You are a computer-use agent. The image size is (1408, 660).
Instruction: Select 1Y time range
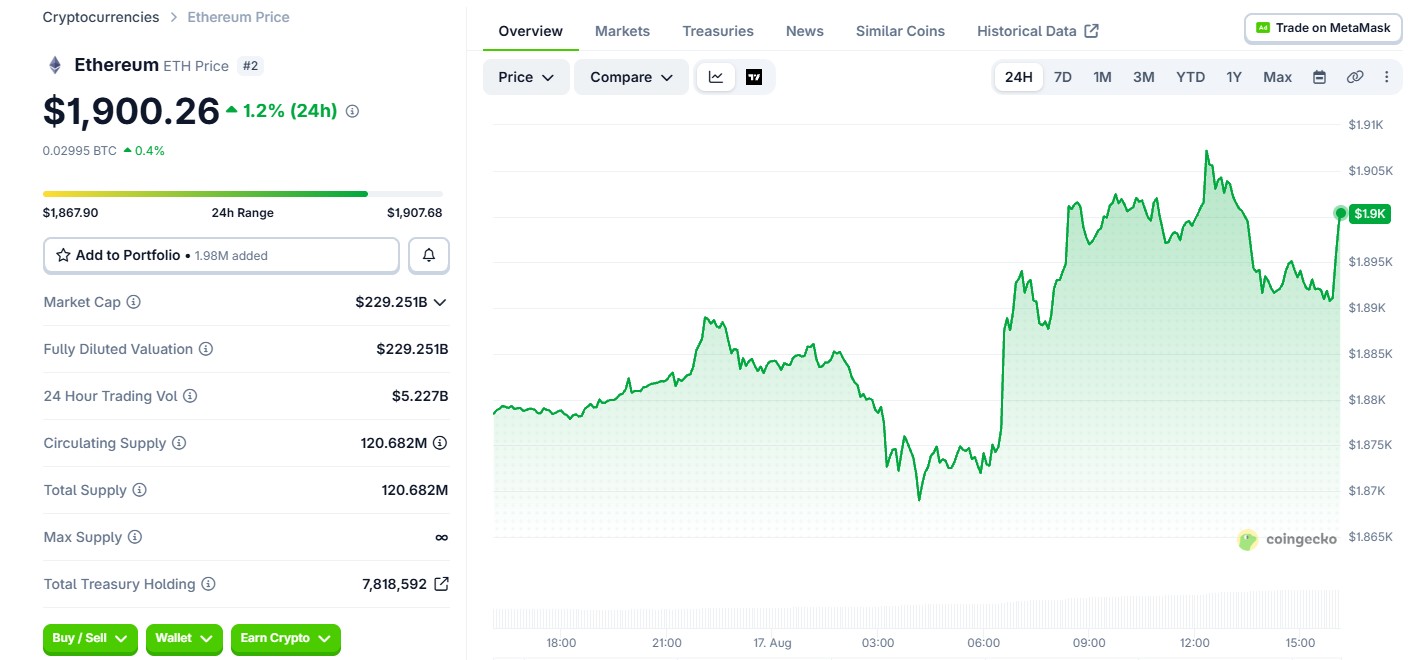click(1234, 77)
